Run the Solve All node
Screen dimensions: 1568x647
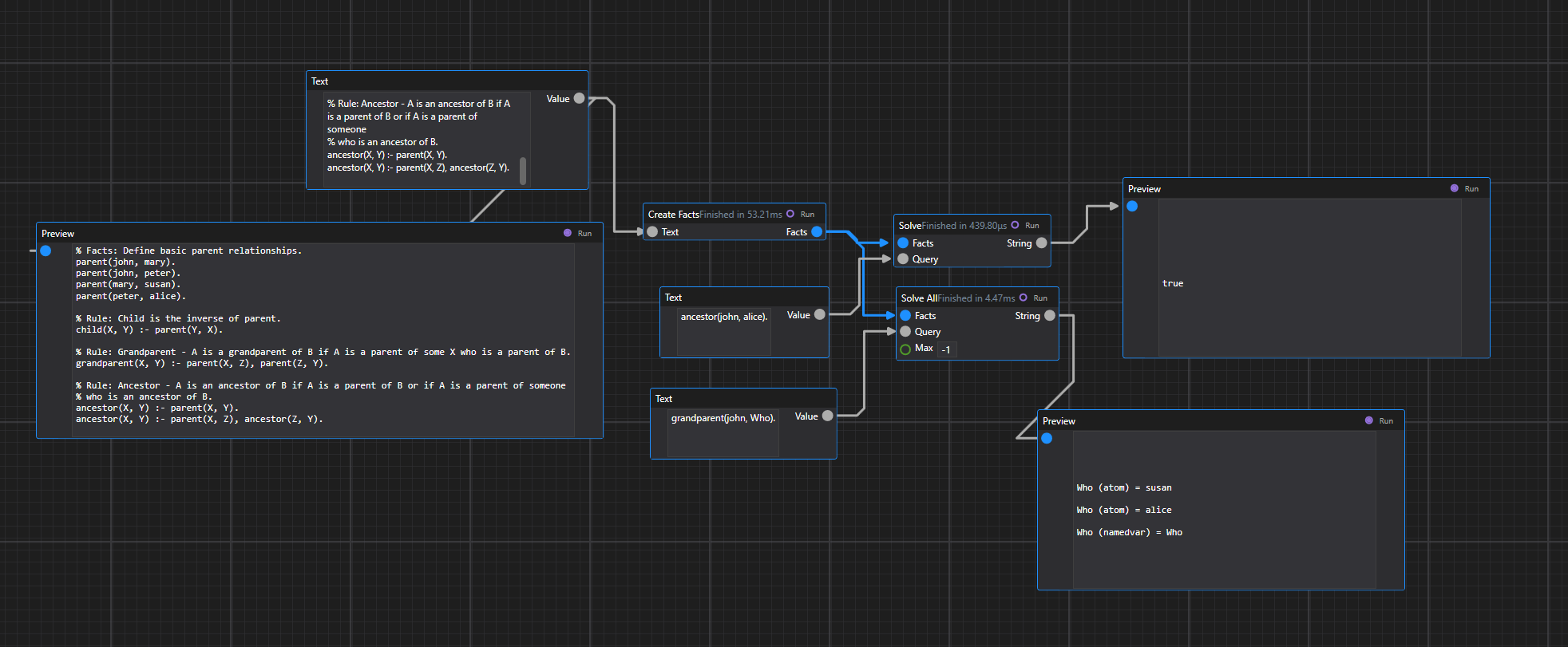1040,298
